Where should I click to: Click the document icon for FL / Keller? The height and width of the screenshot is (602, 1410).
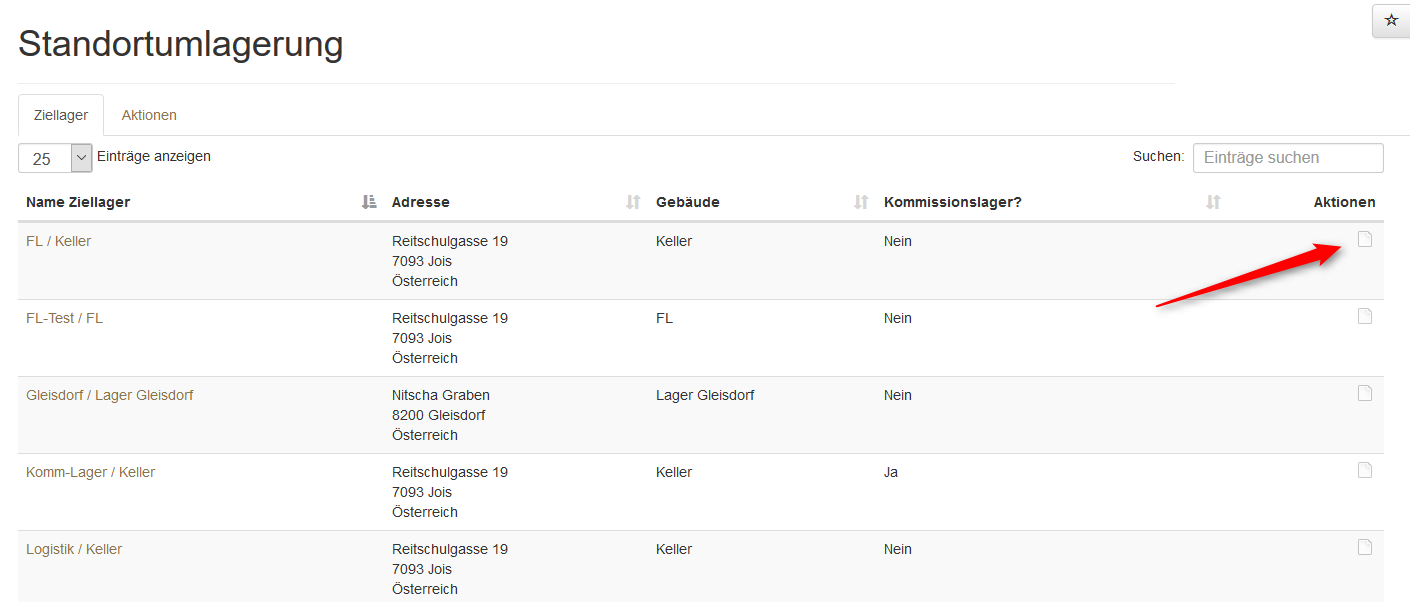[1364, 239]
